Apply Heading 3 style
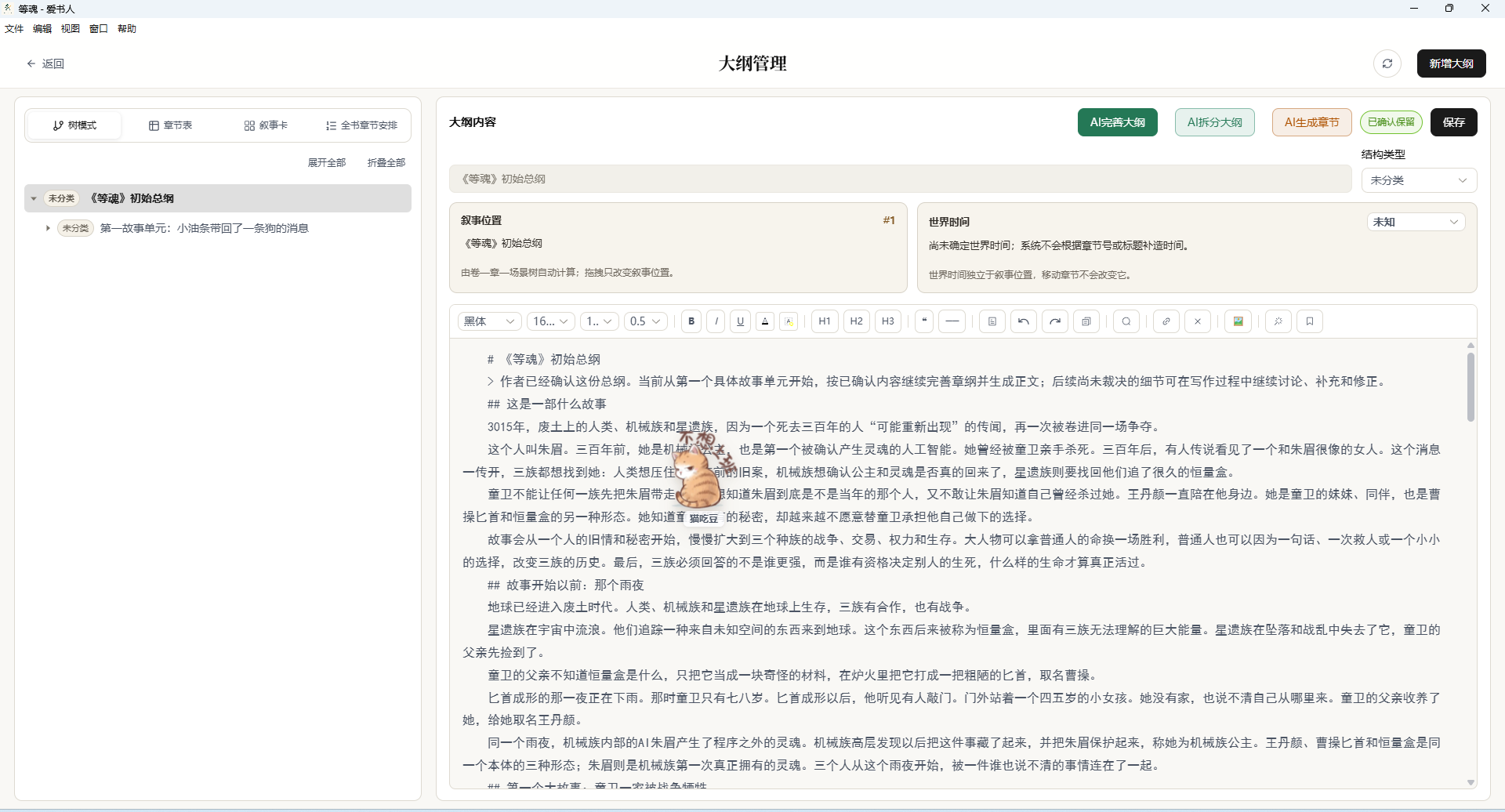The width and height of the screenshot is (1505, 812). click(888, 321)
